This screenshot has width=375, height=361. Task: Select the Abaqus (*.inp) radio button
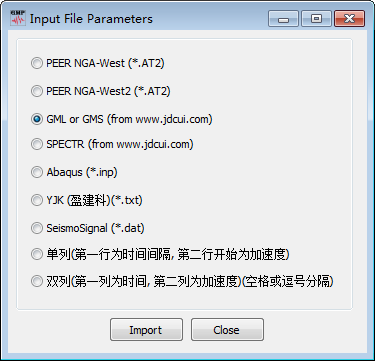coord(37,172)
